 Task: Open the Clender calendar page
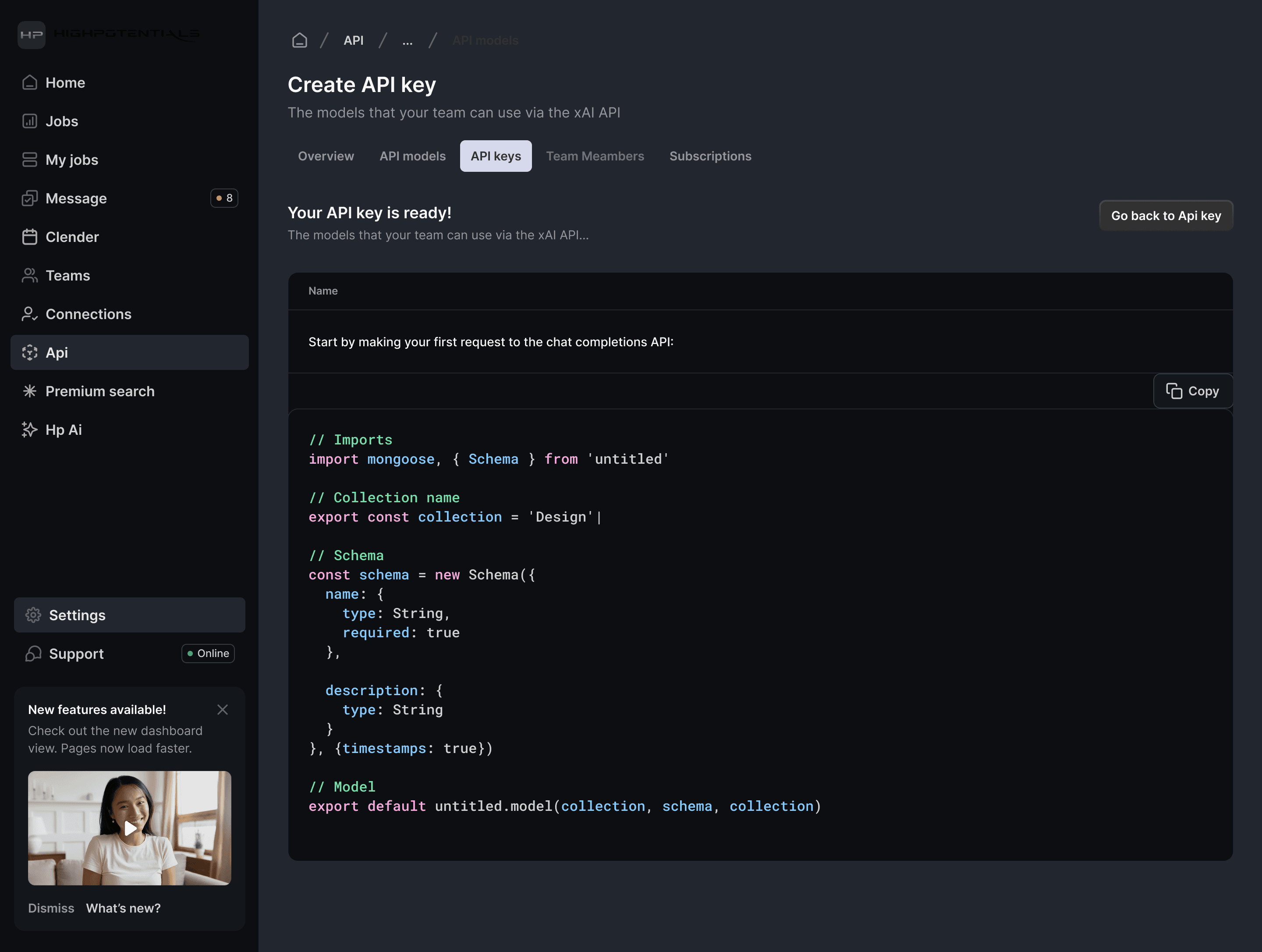tap(72, 237)
